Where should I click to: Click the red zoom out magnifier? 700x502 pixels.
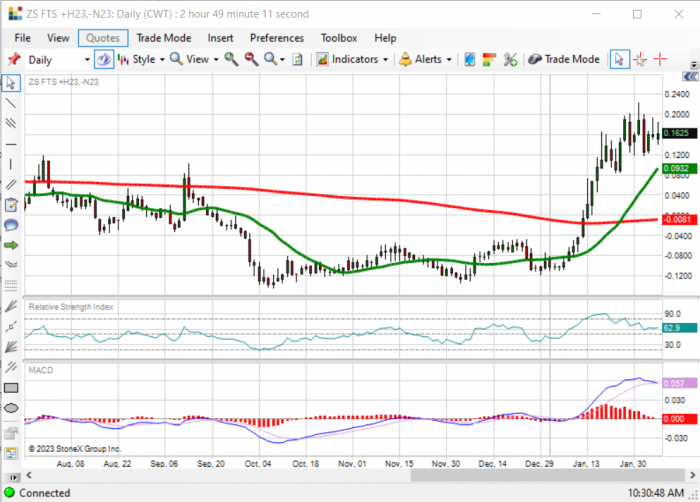click(x=251, y=59)
